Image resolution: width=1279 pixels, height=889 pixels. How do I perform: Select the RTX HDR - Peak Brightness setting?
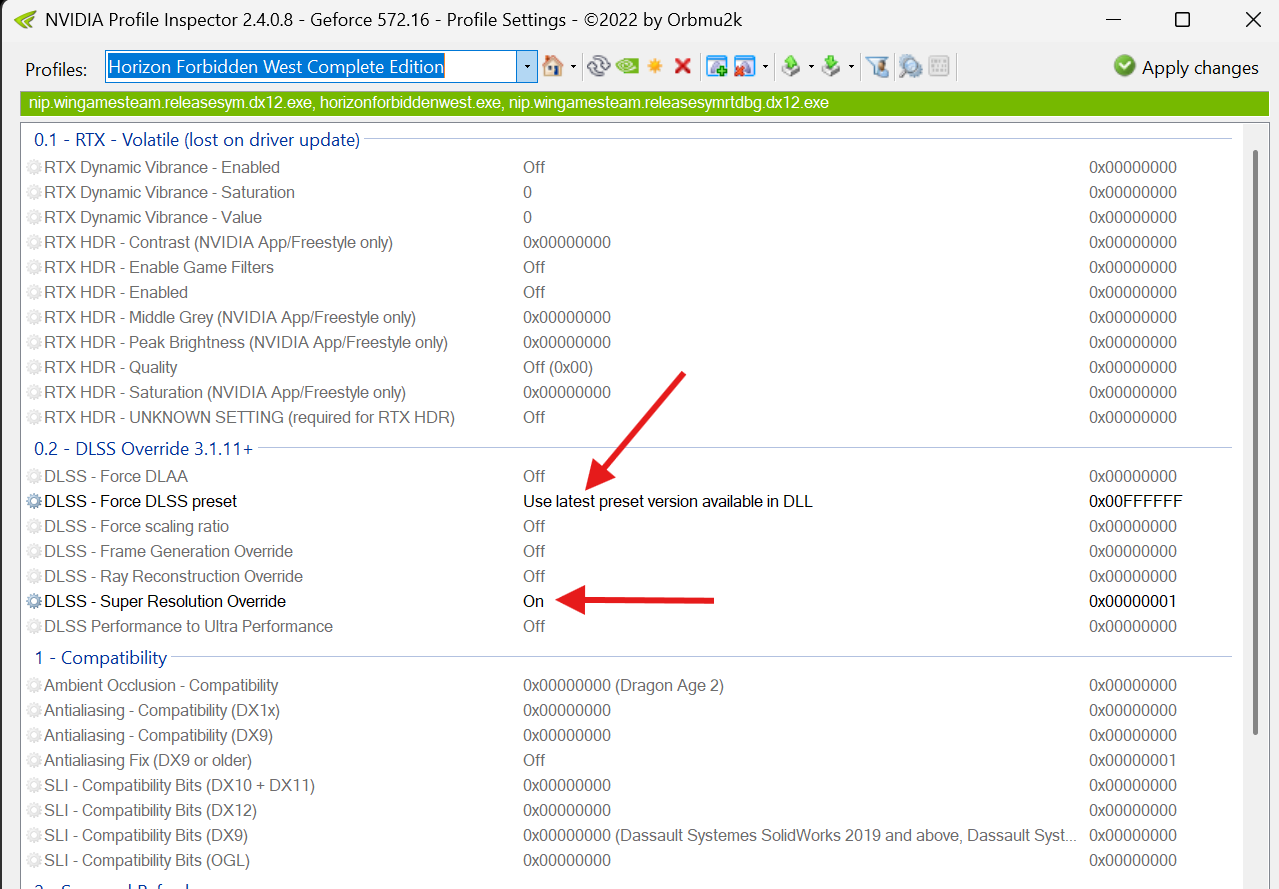(246, 342)
